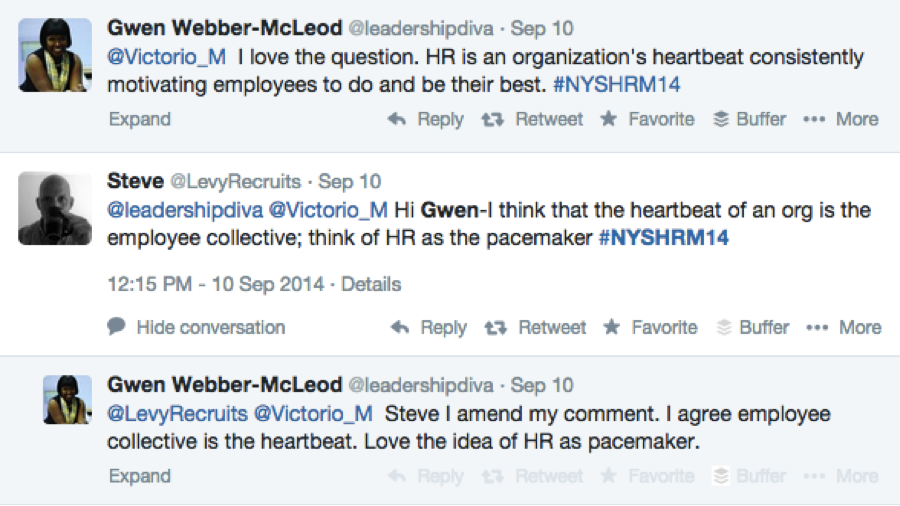Open More options on Gwen's first tweet
The image size is (900, 506).
(x=841, y=119)
